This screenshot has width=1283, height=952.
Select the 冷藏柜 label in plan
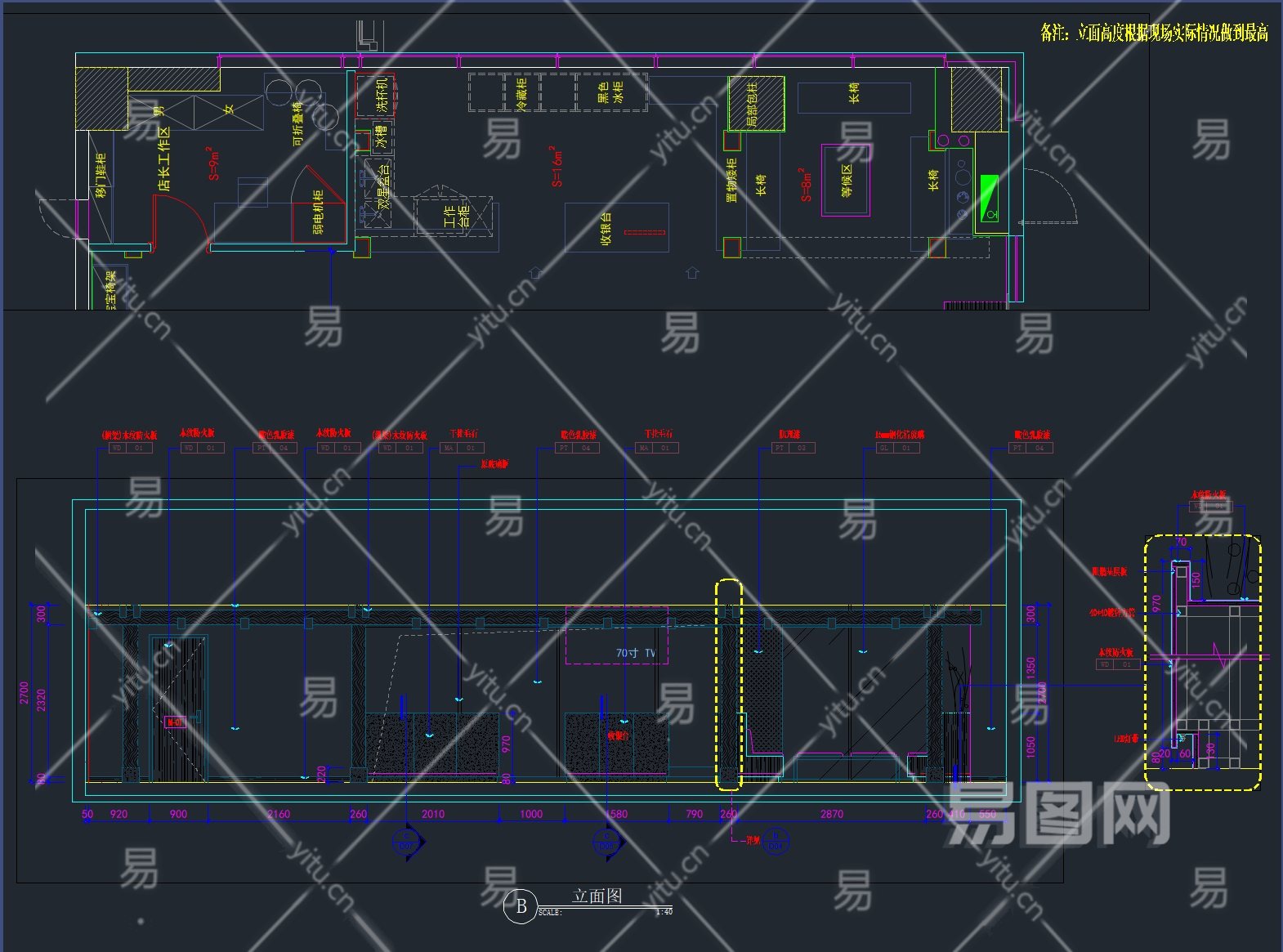[x=521, y=92]
